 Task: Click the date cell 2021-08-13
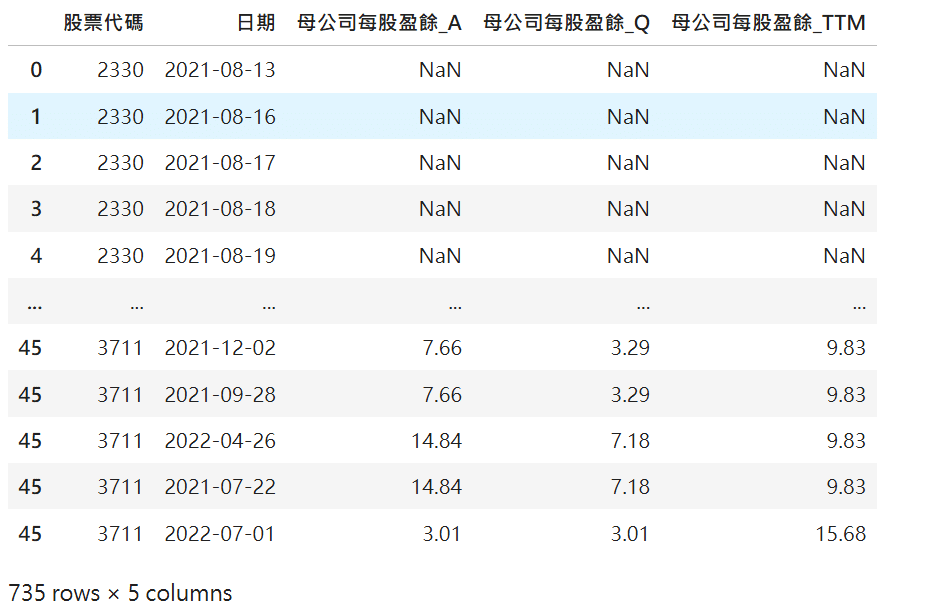(219, 70)
